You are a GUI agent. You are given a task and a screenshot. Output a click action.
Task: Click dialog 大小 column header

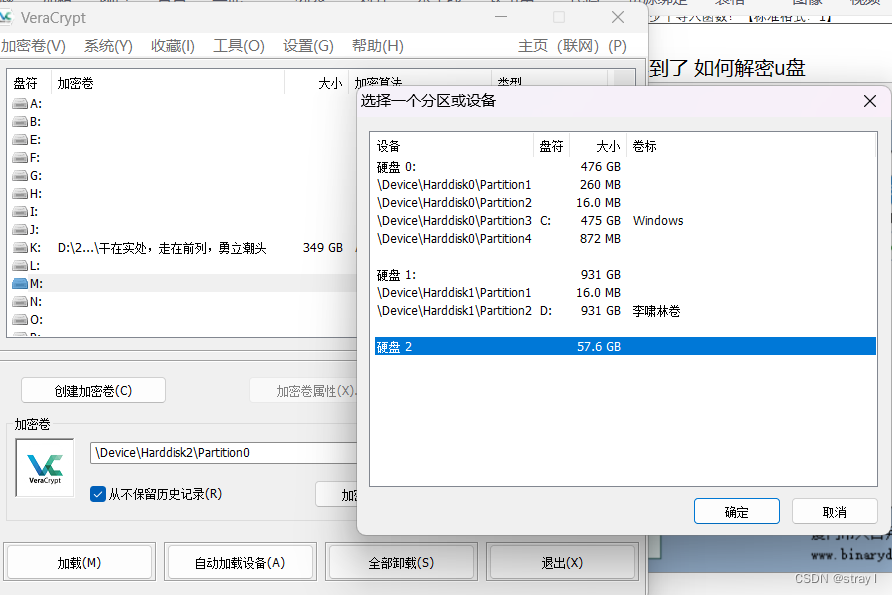pos(598,146)
